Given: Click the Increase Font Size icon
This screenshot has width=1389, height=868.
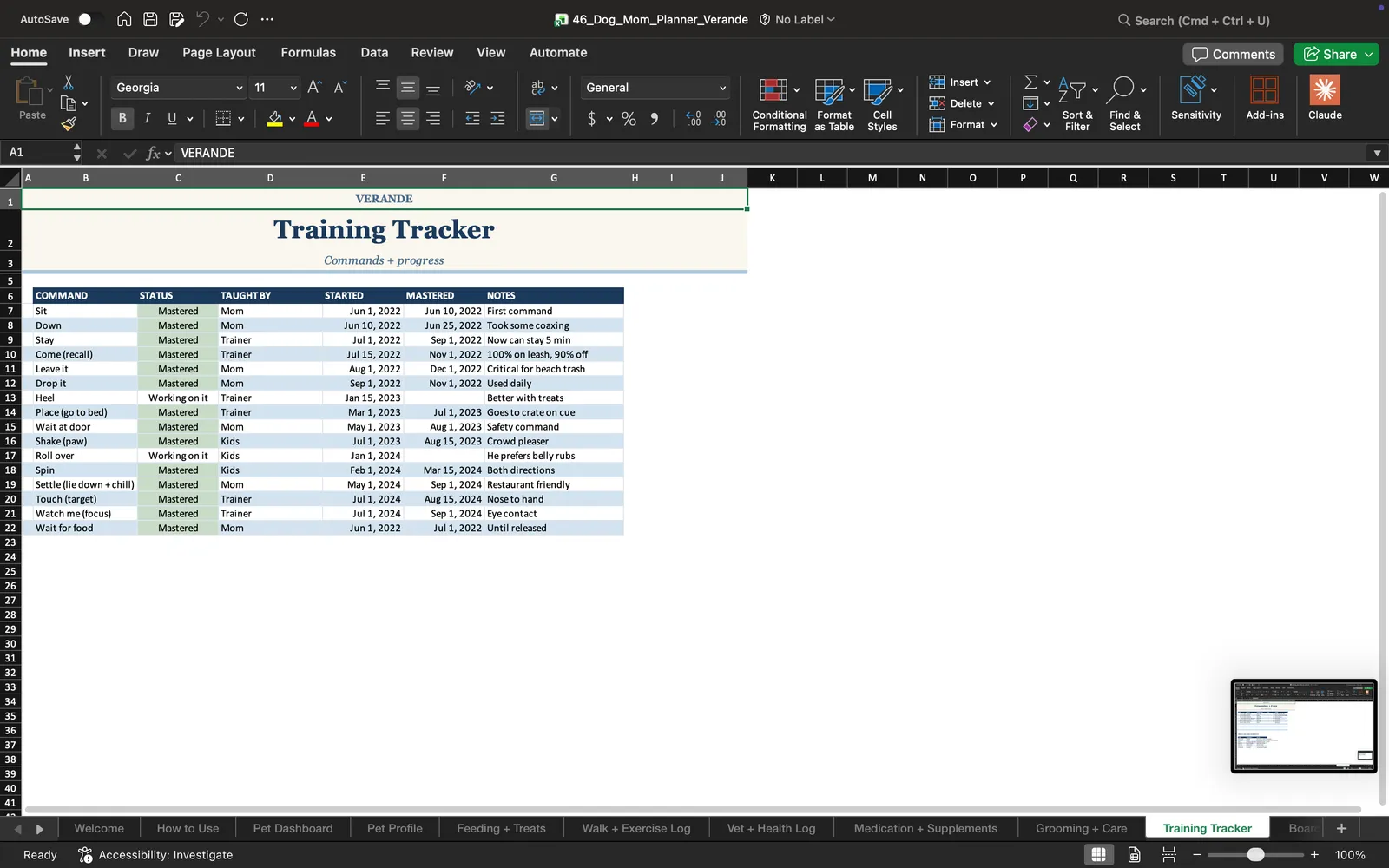Looking at the screenshot, I should pyautogui.click(x=314, y=88).
